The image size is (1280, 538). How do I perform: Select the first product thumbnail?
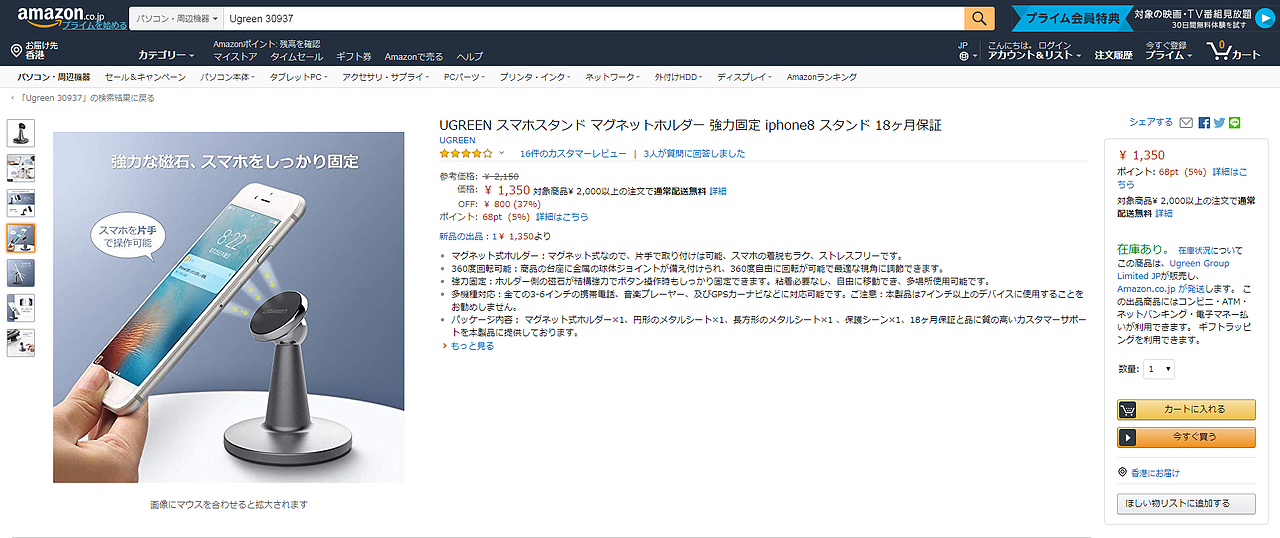pyautogui.click(x=21, y=132)
